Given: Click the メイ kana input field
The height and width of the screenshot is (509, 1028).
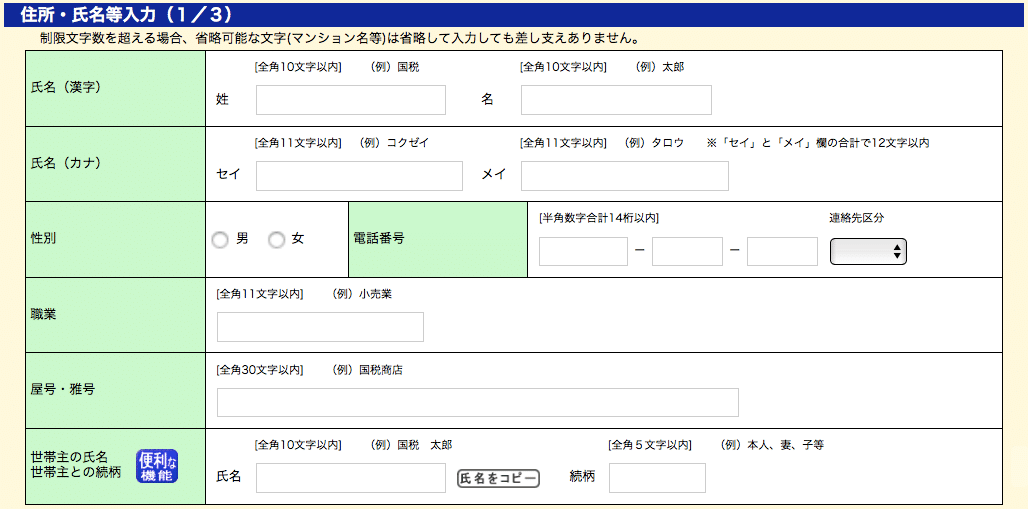Looking at the screenshot, I should [625, 176].
